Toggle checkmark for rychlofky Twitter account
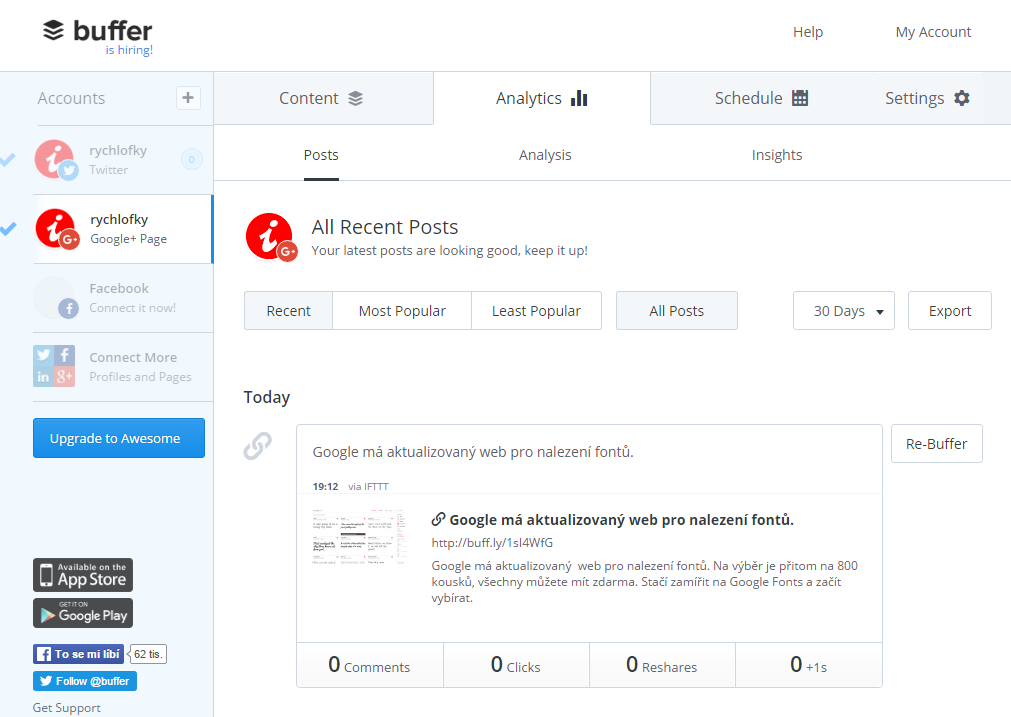The height and width of the screenshot is (717, 1011). (x=8, y=159)
